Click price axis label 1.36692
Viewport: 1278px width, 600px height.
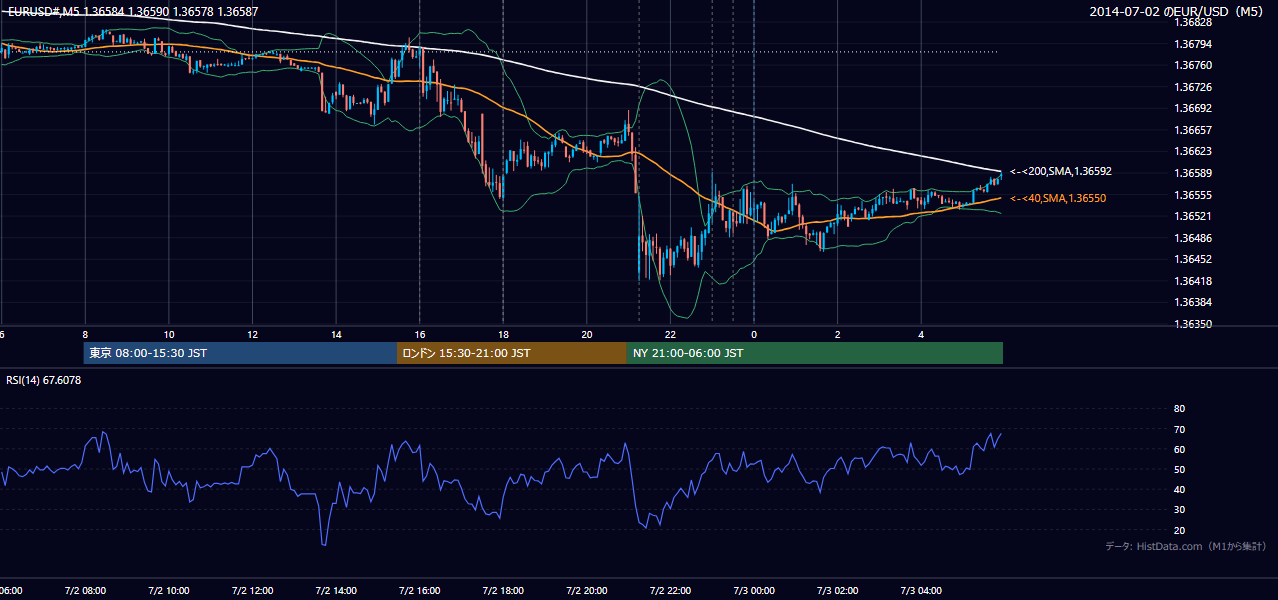[1194, 108]
